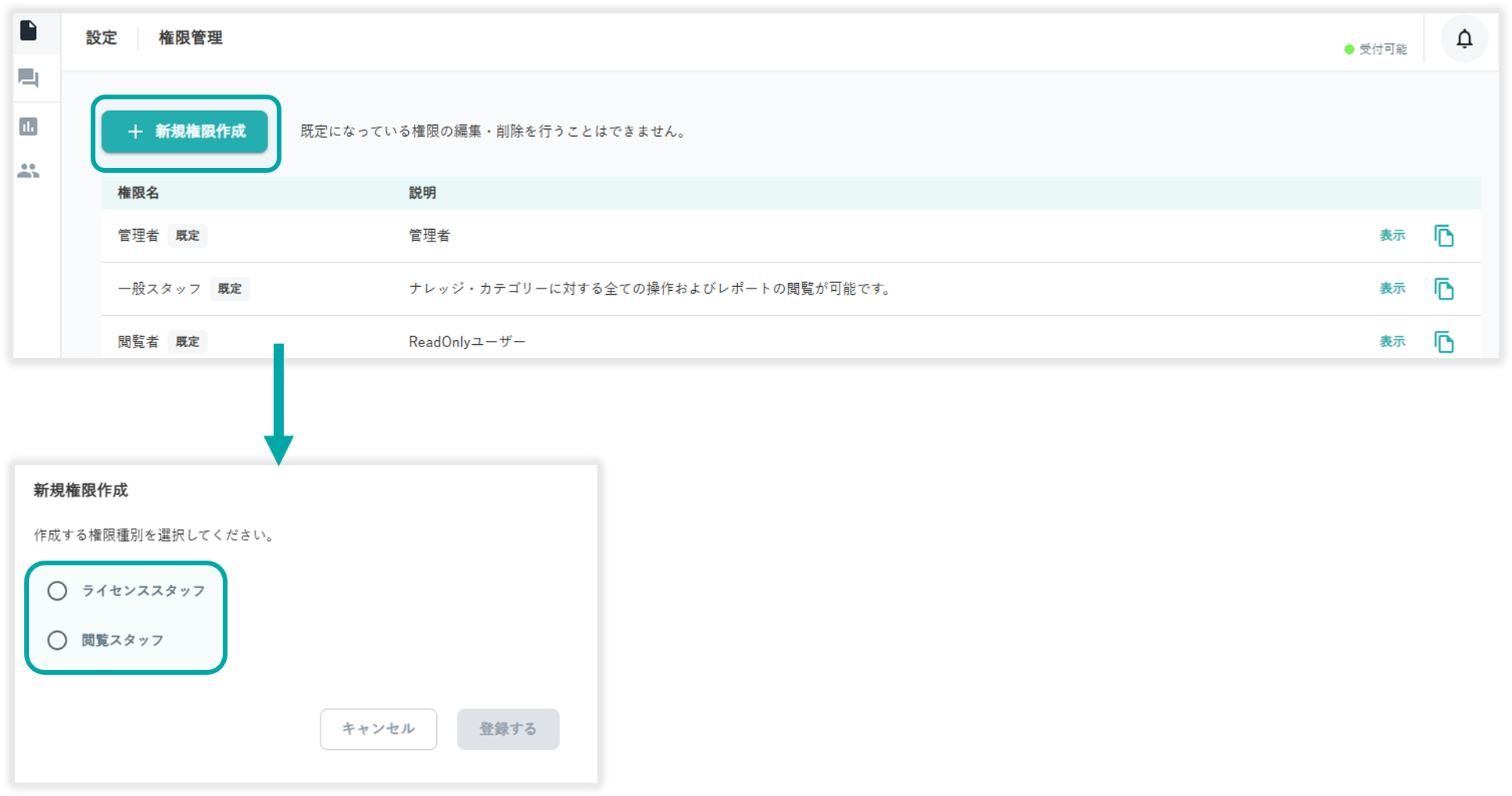
Task: Select the 閲覧スタッフ radio option
Action: [x=57, y=640]
